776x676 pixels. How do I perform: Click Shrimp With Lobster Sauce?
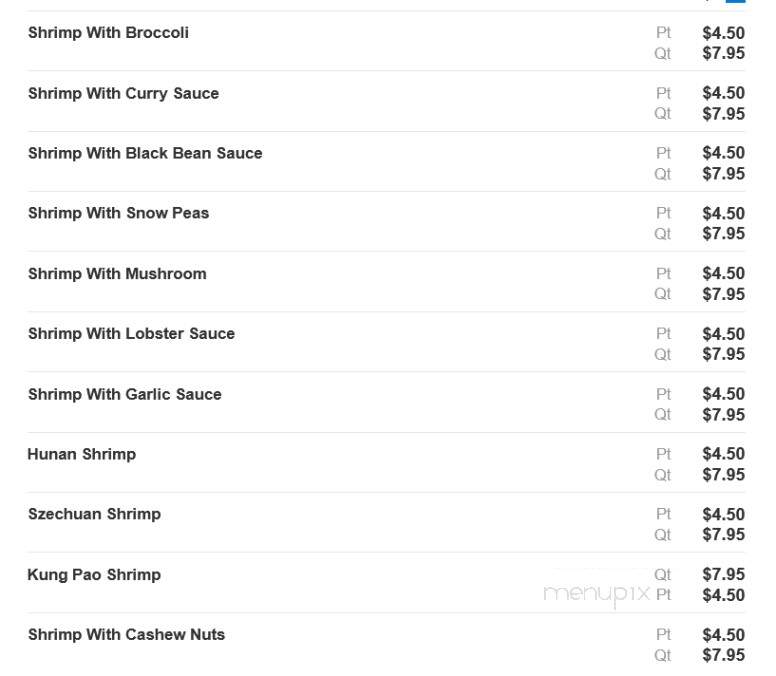point(131,334)
